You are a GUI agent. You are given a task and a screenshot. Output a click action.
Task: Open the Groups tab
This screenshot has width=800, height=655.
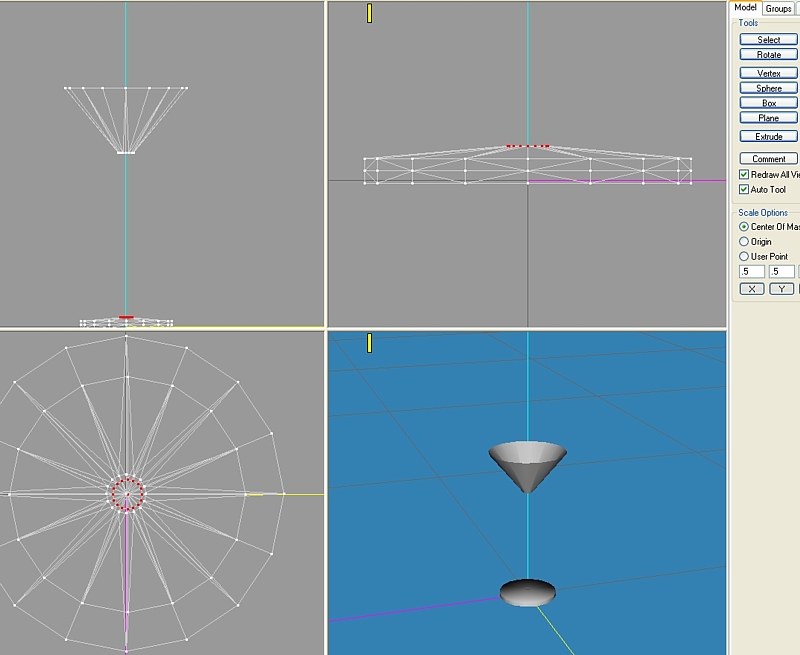pyautogui.click(x=779, y=8)
